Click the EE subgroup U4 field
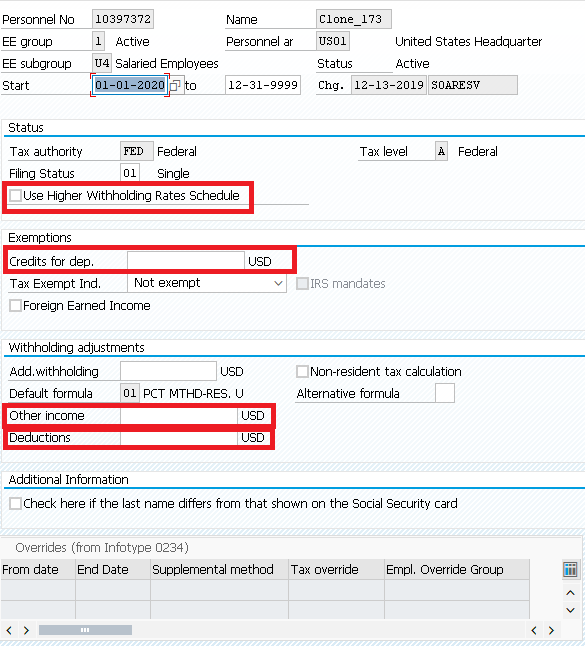The width and height of the screenshot is (585, 646). tap(101, 63)
